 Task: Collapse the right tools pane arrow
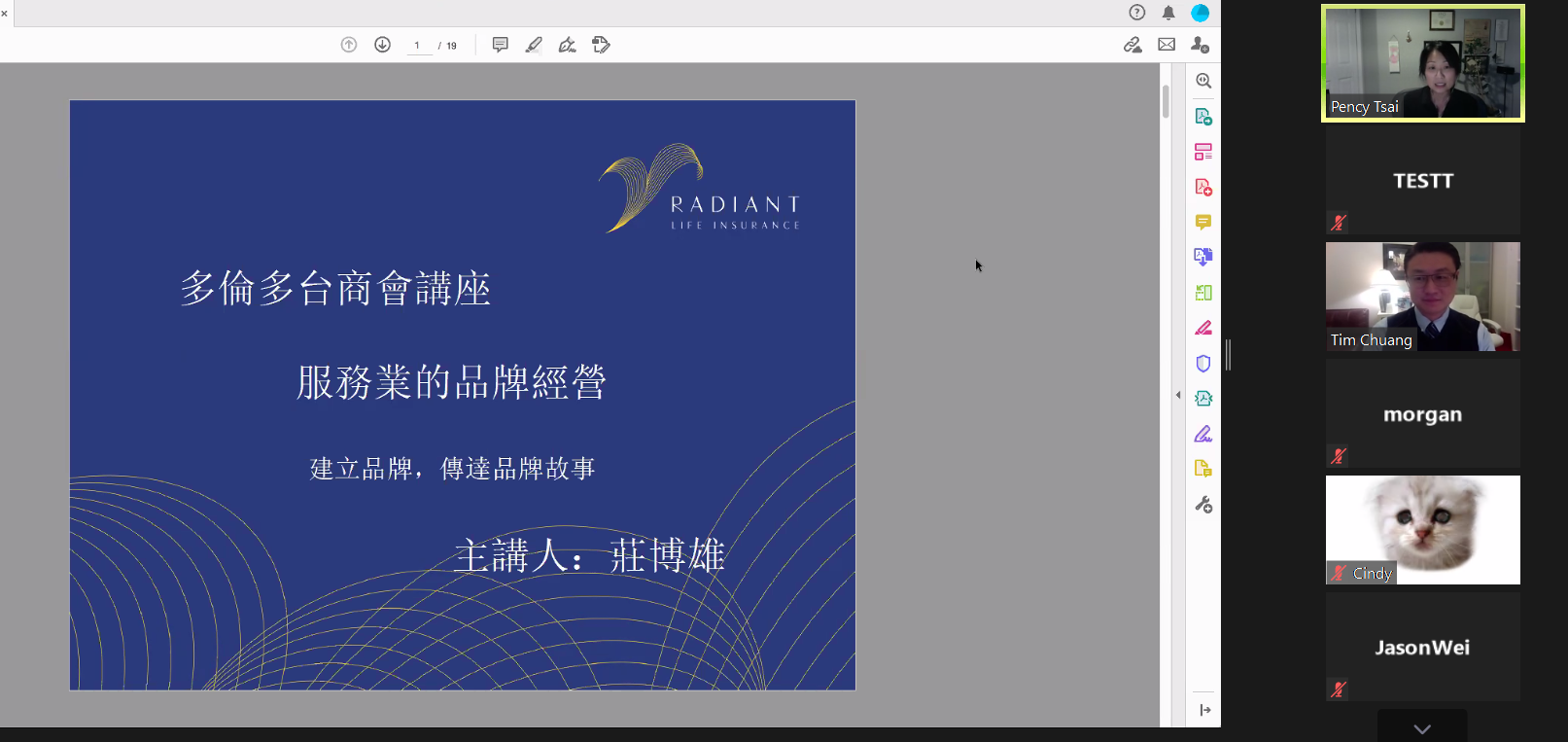click(1178, 395)
